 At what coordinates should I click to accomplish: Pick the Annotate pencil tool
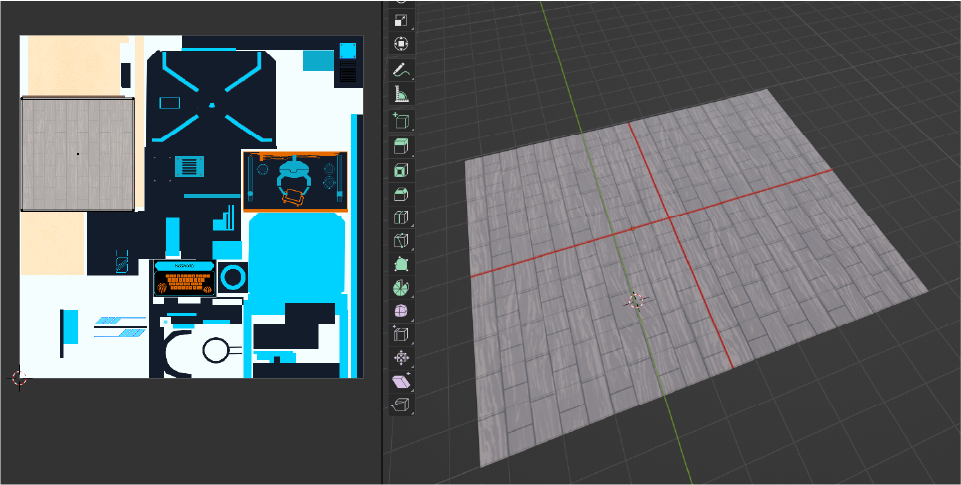401,71
